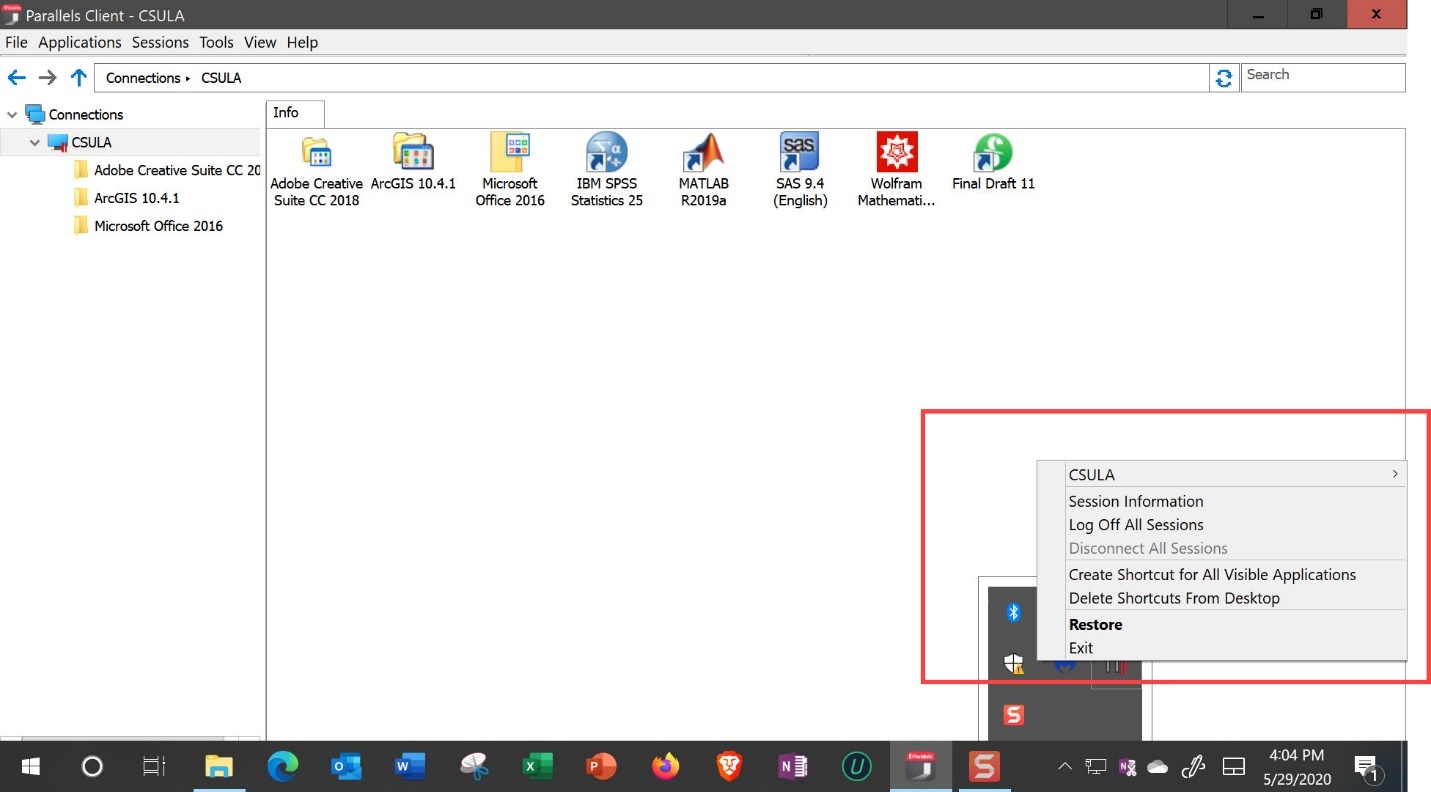The image size is (1431, 792).
Task: Open Final Draft 11 application
Action: point(993,154)
